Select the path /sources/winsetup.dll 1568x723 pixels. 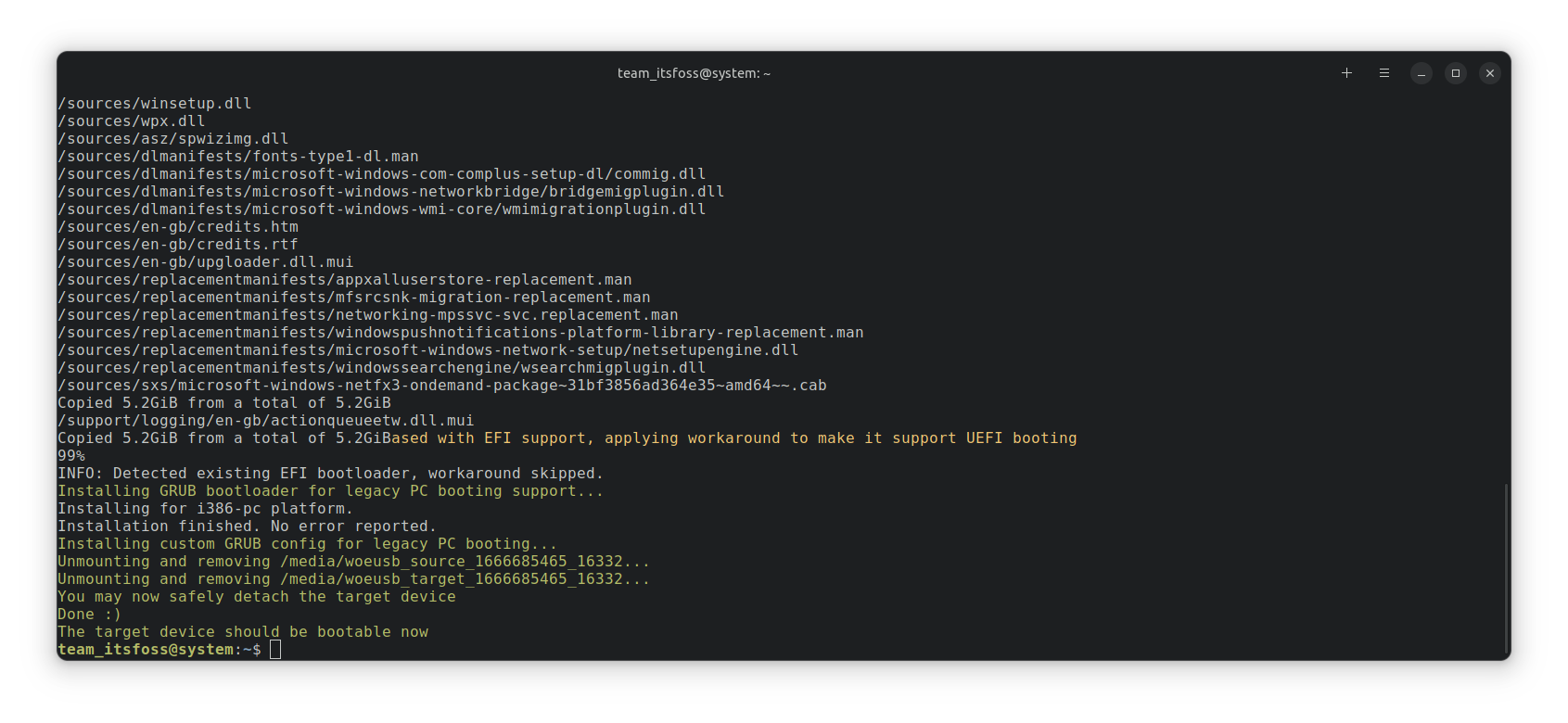[155, 103]
